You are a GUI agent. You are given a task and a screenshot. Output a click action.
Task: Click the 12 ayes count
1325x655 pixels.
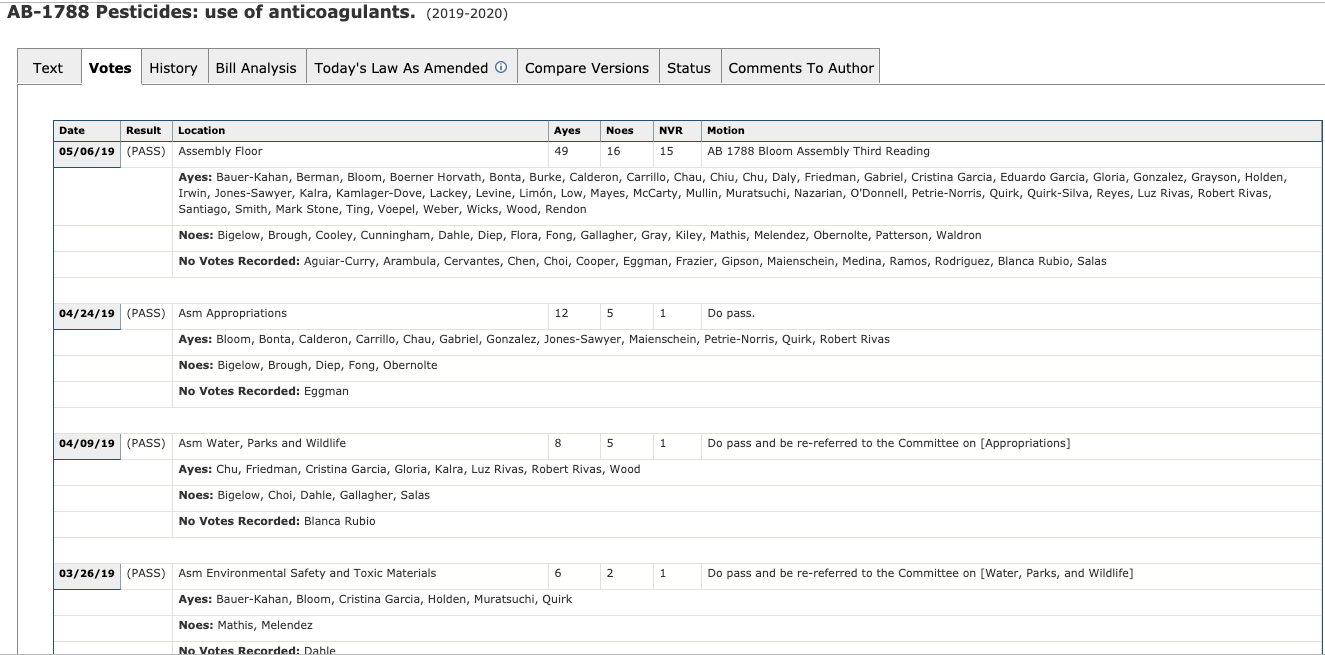tap(561, 314)
